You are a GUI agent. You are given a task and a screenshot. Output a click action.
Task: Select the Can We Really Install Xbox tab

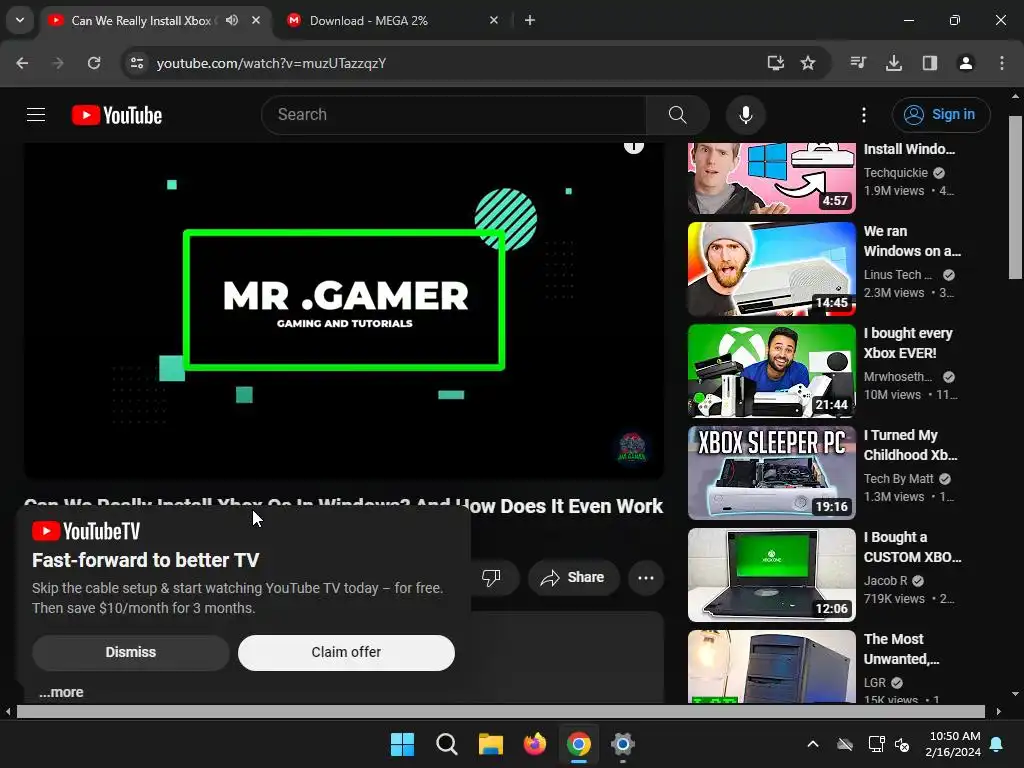click(x=140, y=20)
